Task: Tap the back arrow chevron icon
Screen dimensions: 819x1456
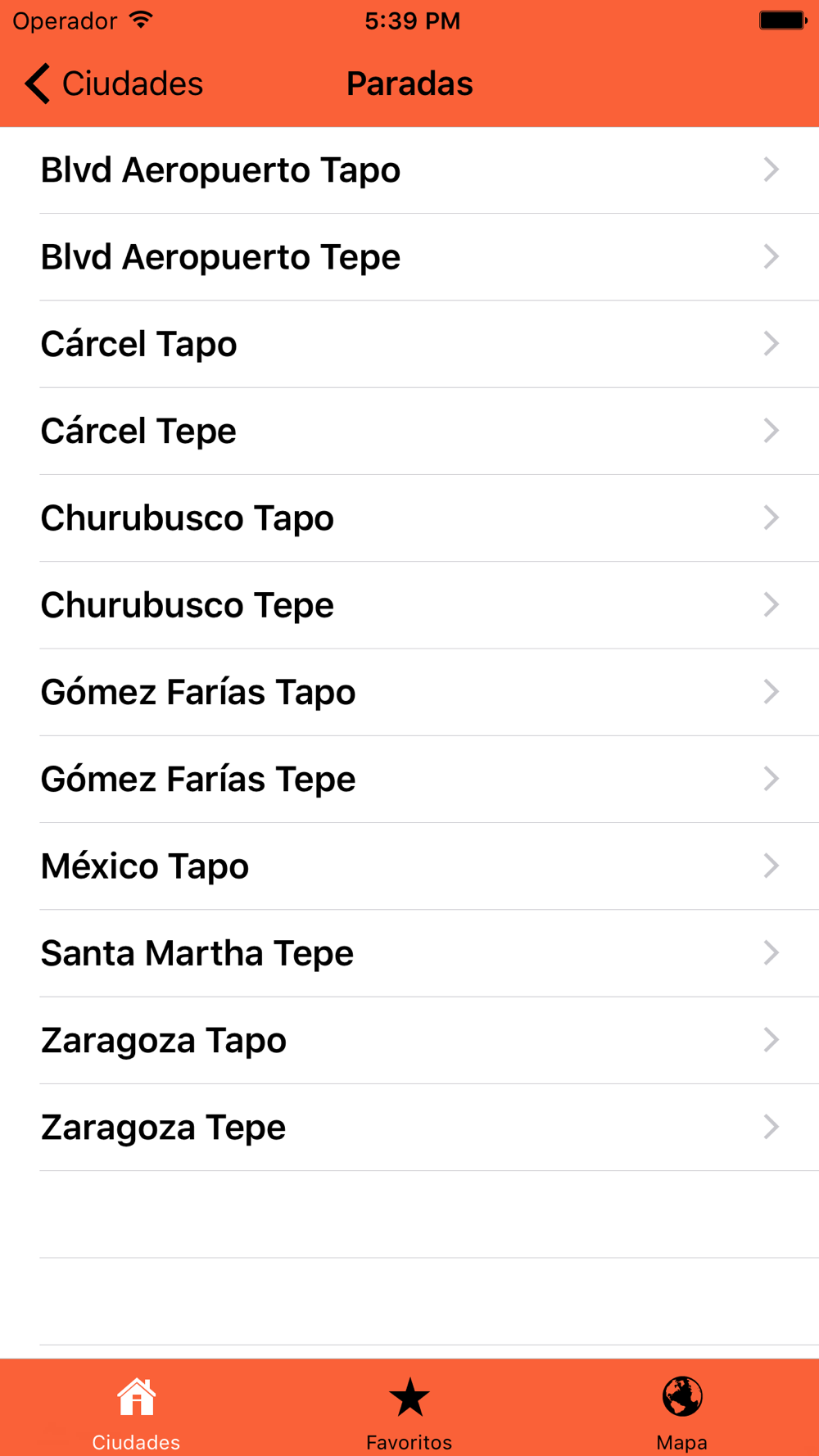Action: (x=38, y=84)
